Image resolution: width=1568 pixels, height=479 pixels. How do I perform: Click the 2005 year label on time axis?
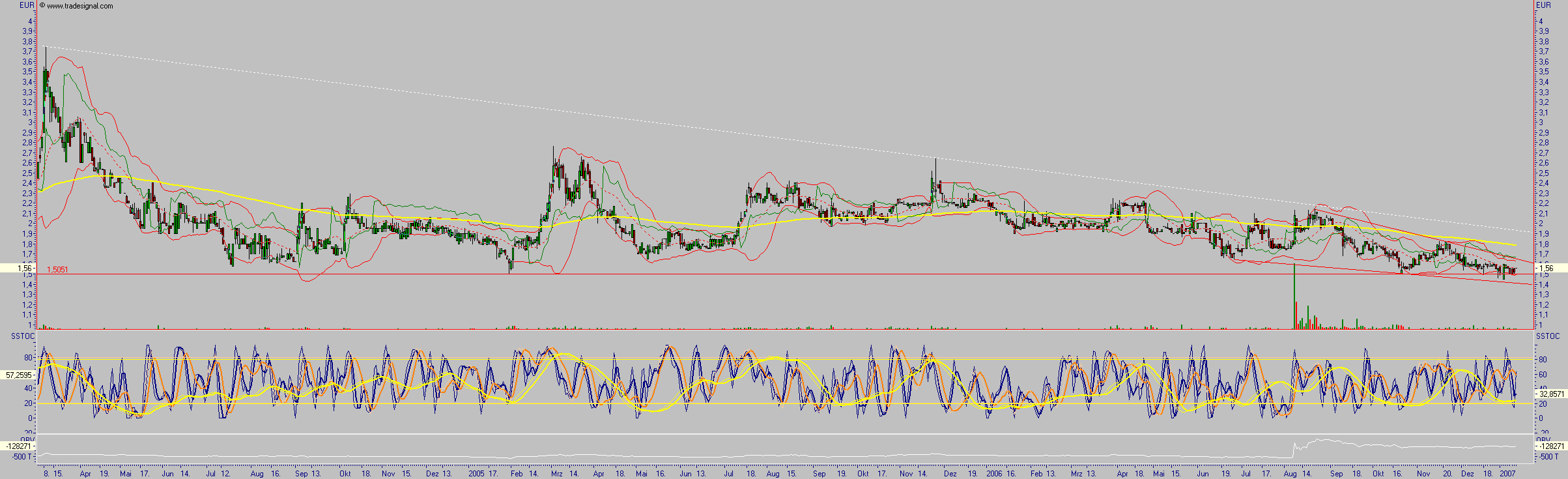click(477, 474)
